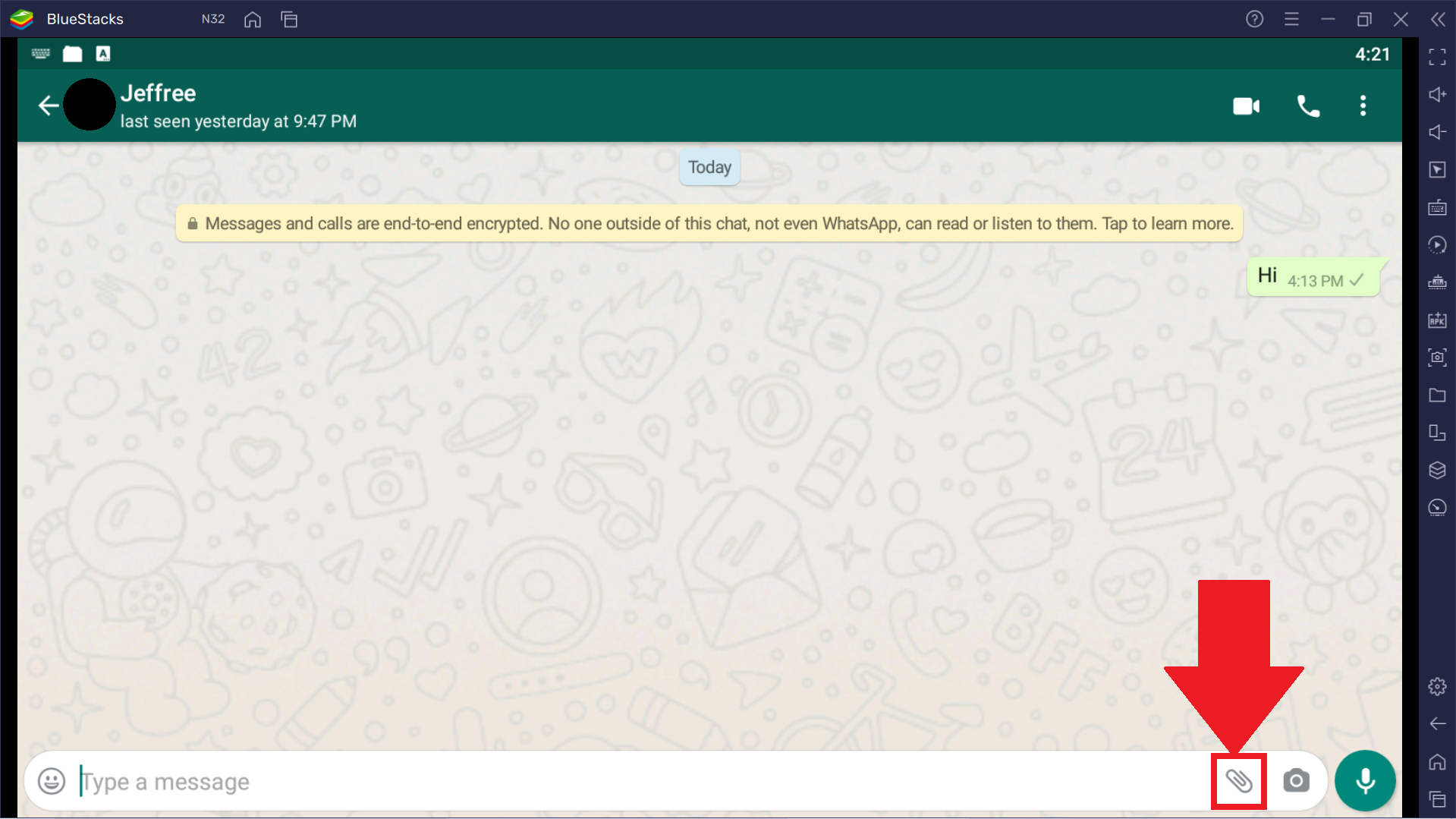Click last seen yesterday at 9:47 PM
1456x819 pixels.
click(x=238, y=121)
